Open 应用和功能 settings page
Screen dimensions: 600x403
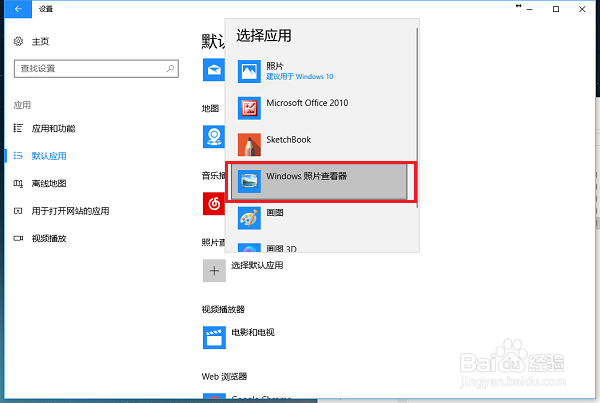point(53,128)
